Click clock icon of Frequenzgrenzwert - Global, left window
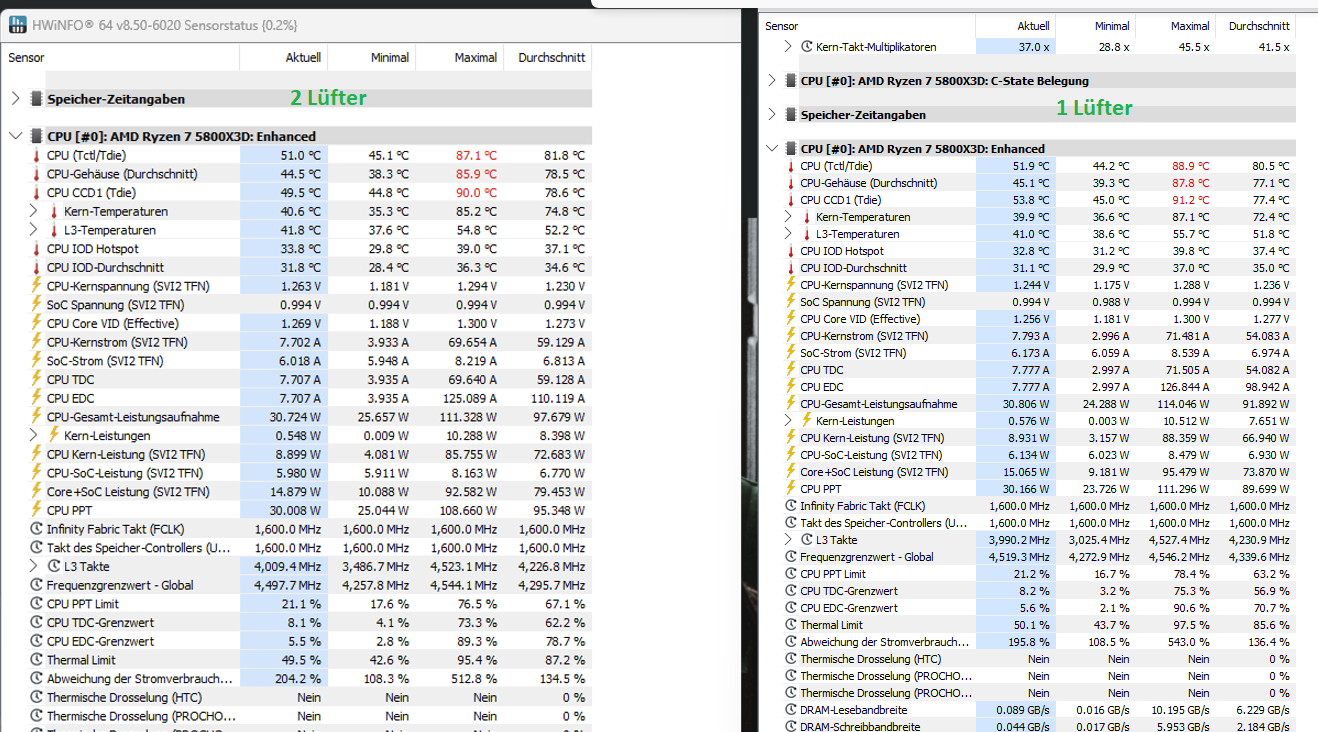1318x732 pixels. coord(36,585)
